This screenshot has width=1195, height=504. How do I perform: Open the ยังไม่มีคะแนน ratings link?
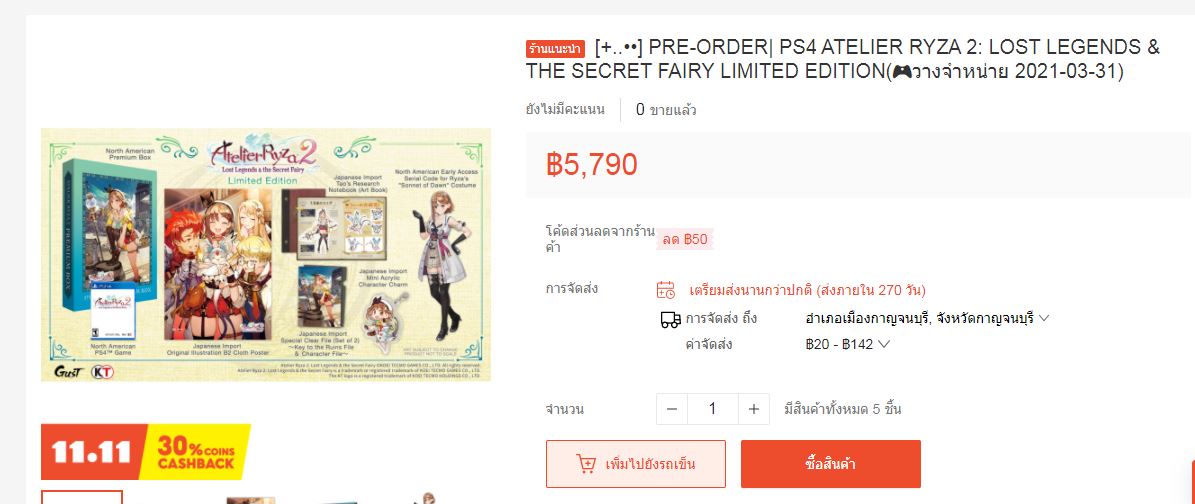pos(565,110)
